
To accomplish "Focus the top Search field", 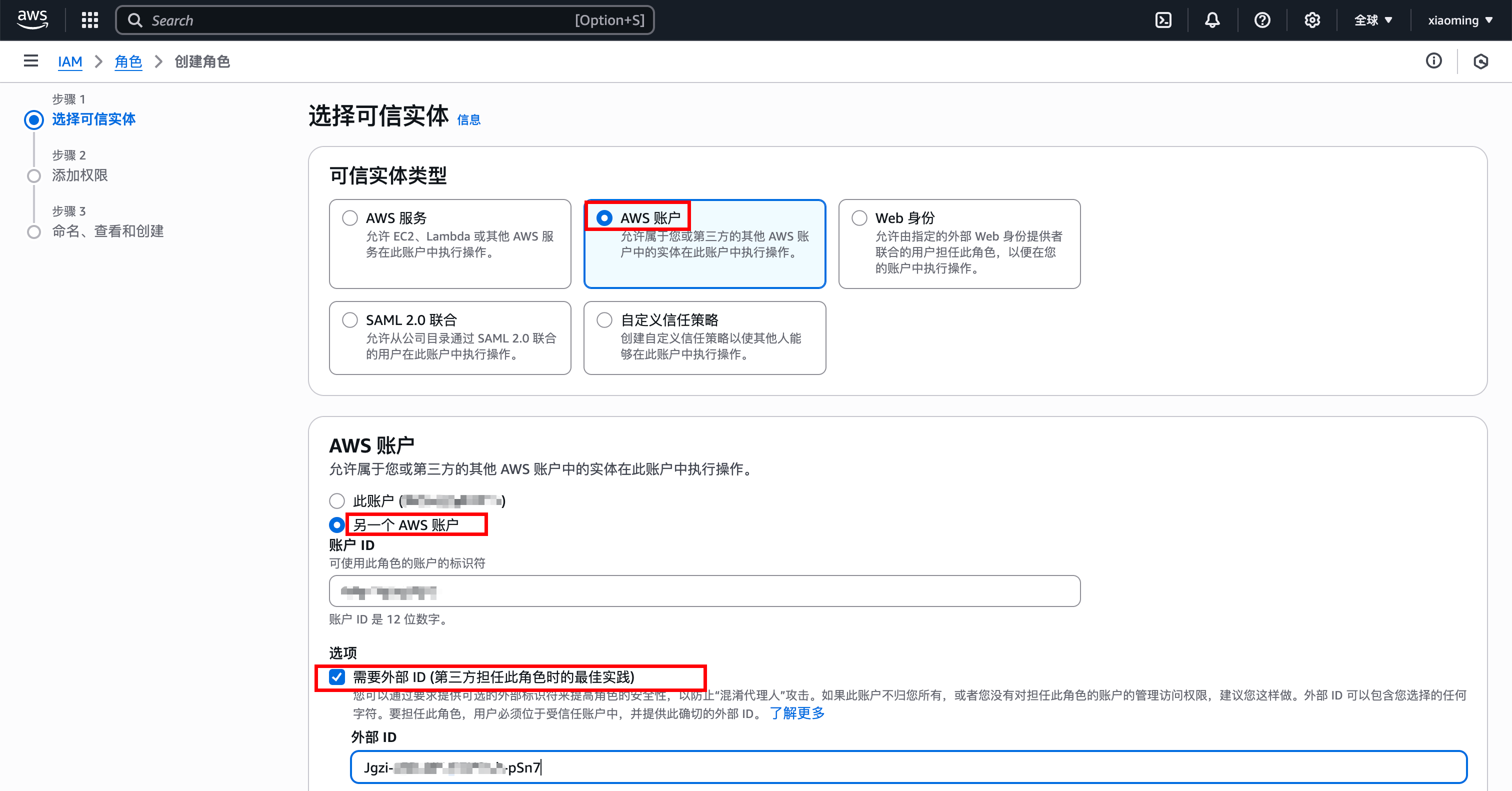I will 385,20.
